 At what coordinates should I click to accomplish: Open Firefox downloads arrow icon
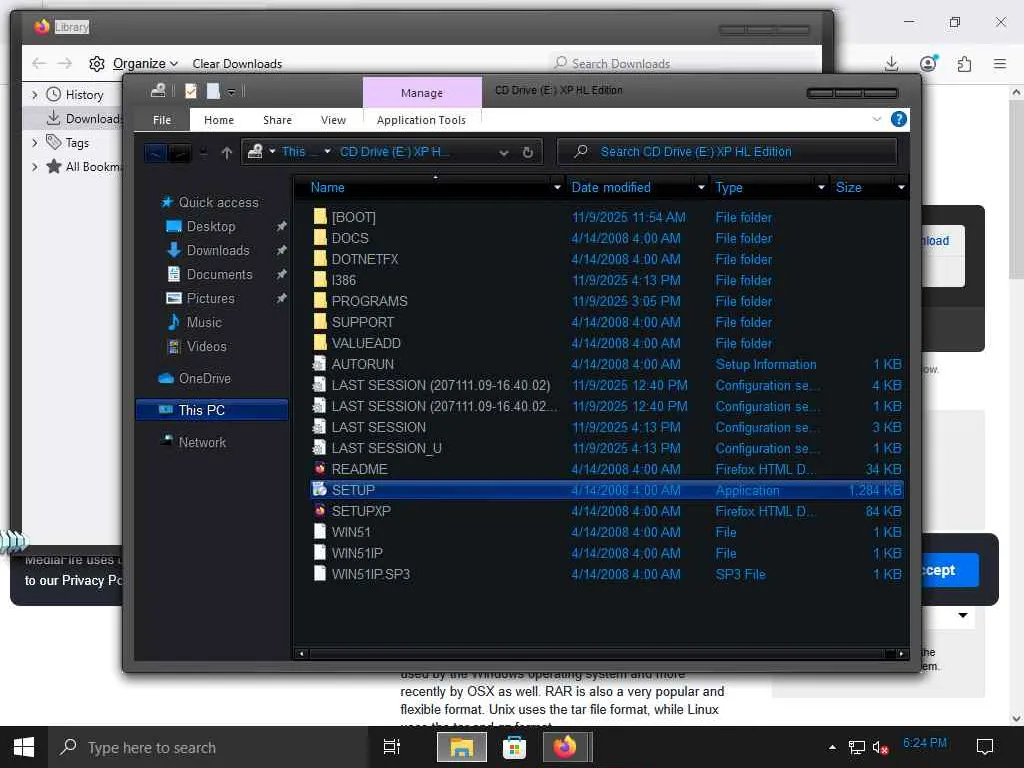coord(891,63)
